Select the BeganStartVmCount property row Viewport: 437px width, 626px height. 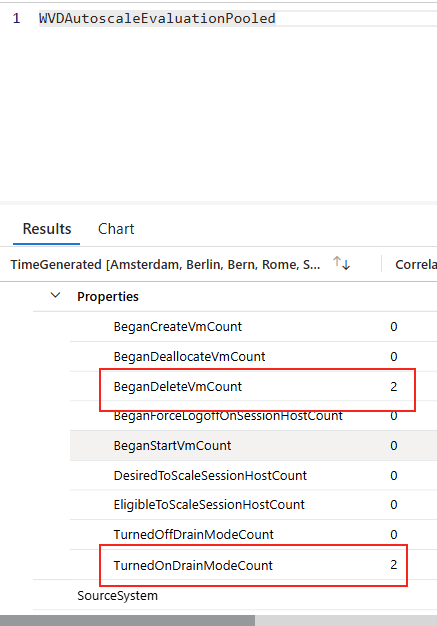[253, 446]
